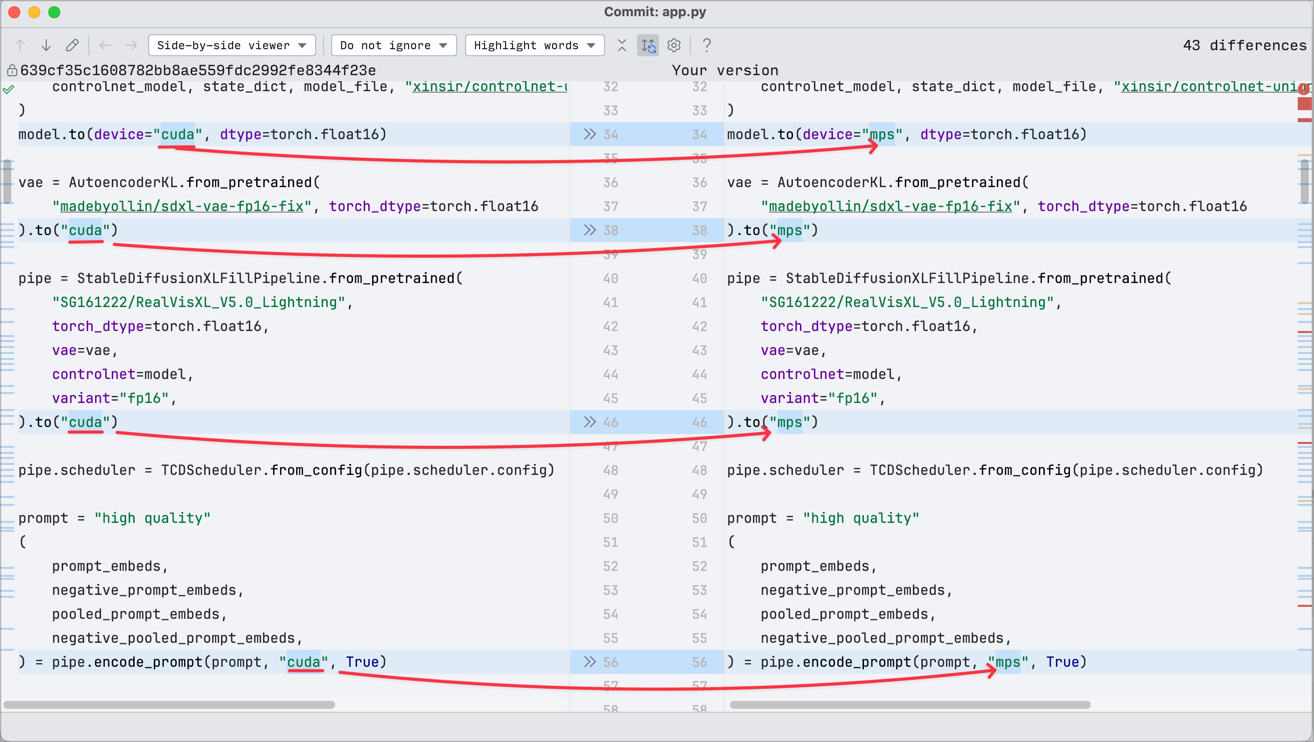
Task: Click "cuda" in left encode_prompt line
Action: point(304,662)
